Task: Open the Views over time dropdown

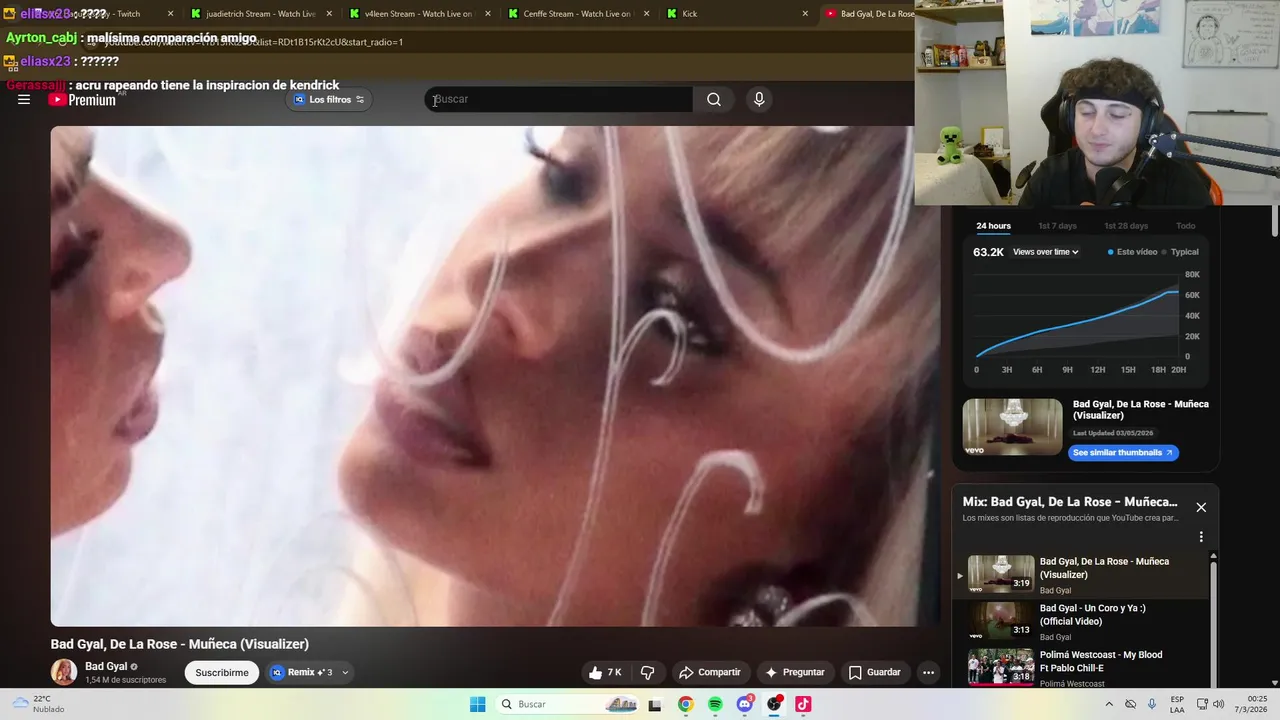Action: click(x=1046, y=252)
